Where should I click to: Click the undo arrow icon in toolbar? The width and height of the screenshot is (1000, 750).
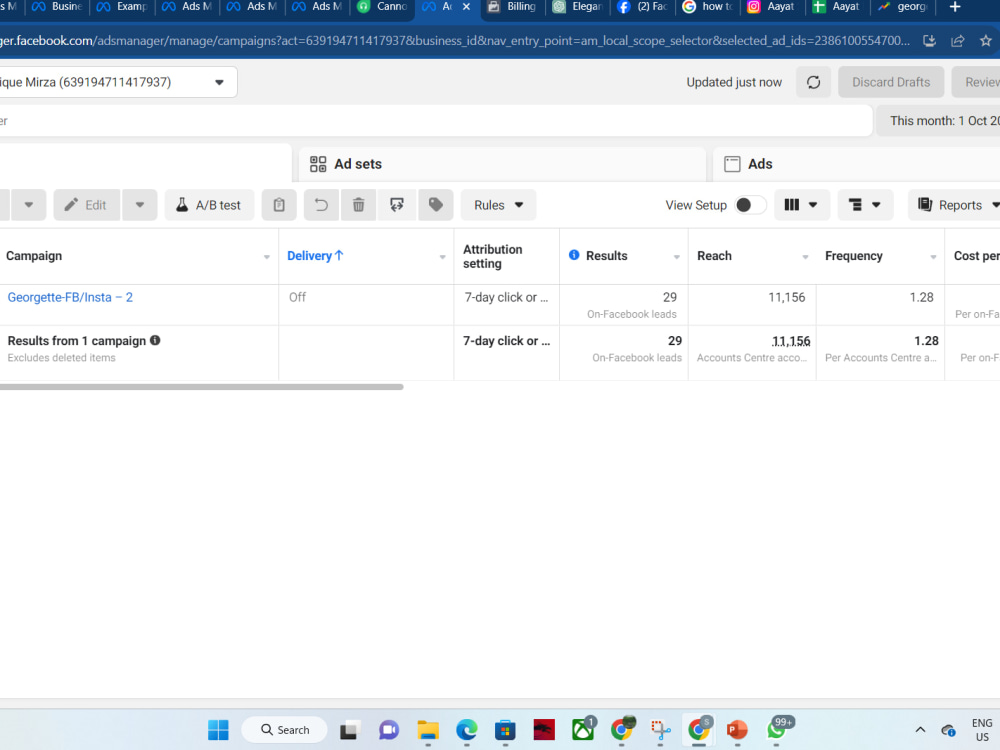(321, 205)
